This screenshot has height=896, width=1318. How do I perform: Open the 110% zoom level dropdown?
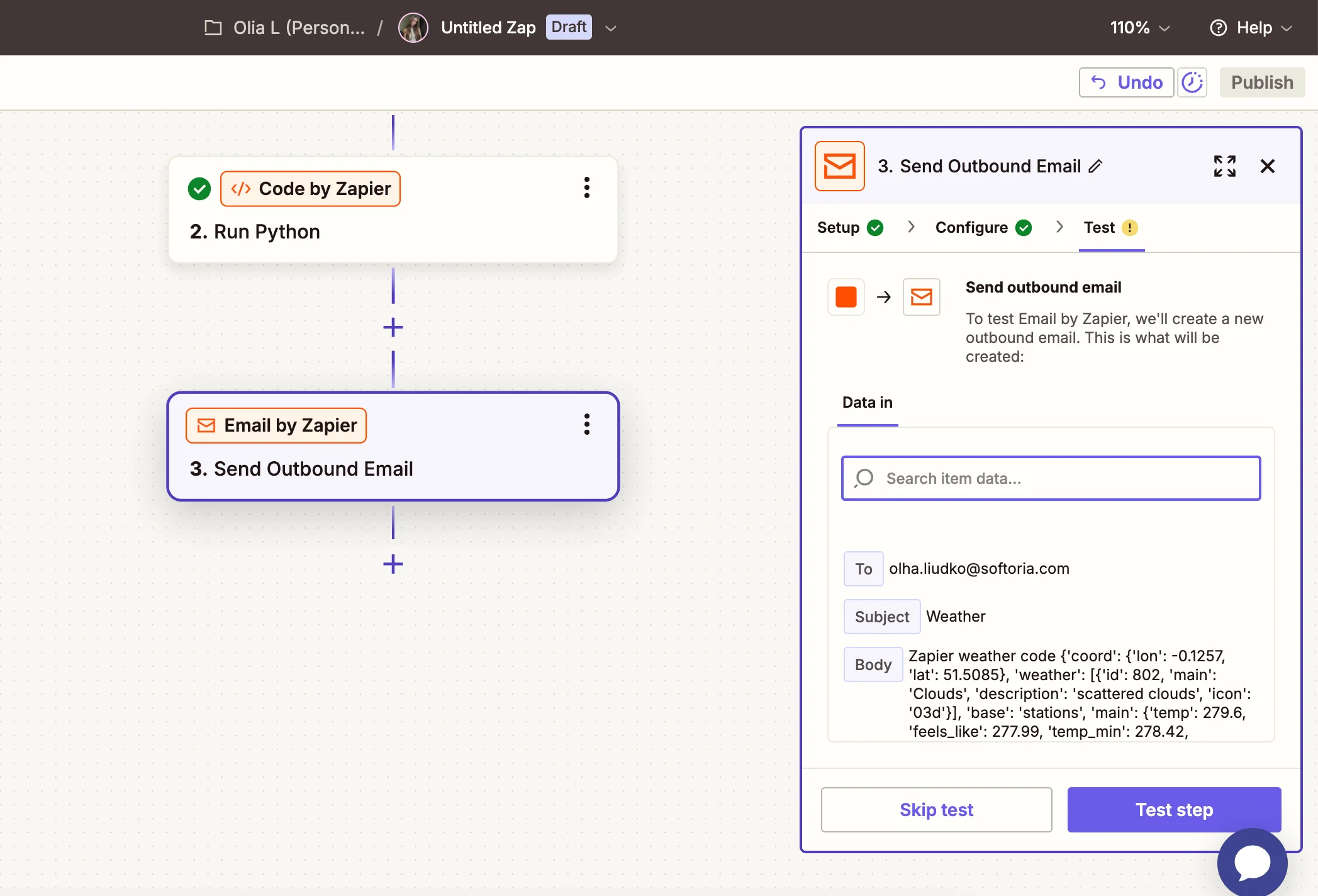coord(1139,28)
